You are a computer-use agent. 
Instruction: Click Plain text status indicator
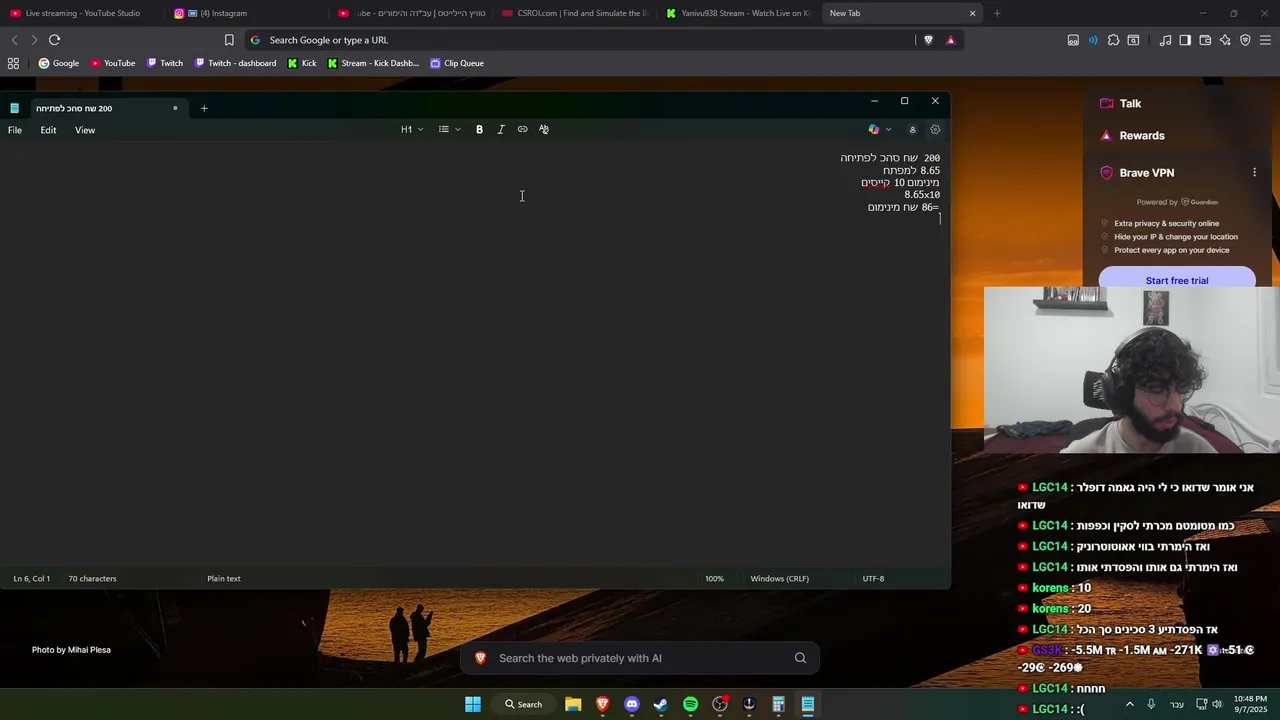(223, 578)
